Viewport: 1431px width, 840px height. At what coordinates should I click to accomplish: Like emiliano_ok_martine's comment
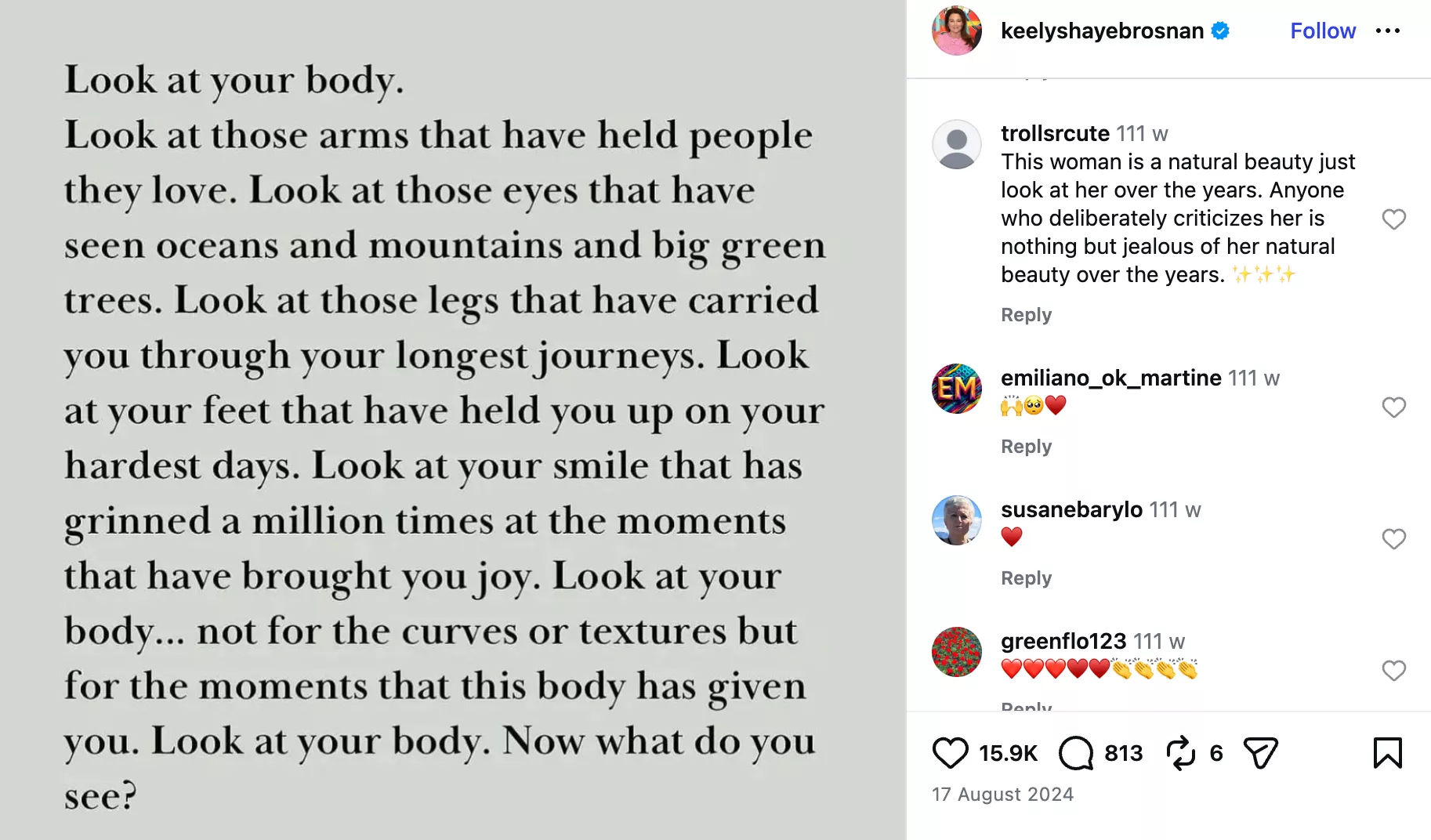(x=1393, y=407)
